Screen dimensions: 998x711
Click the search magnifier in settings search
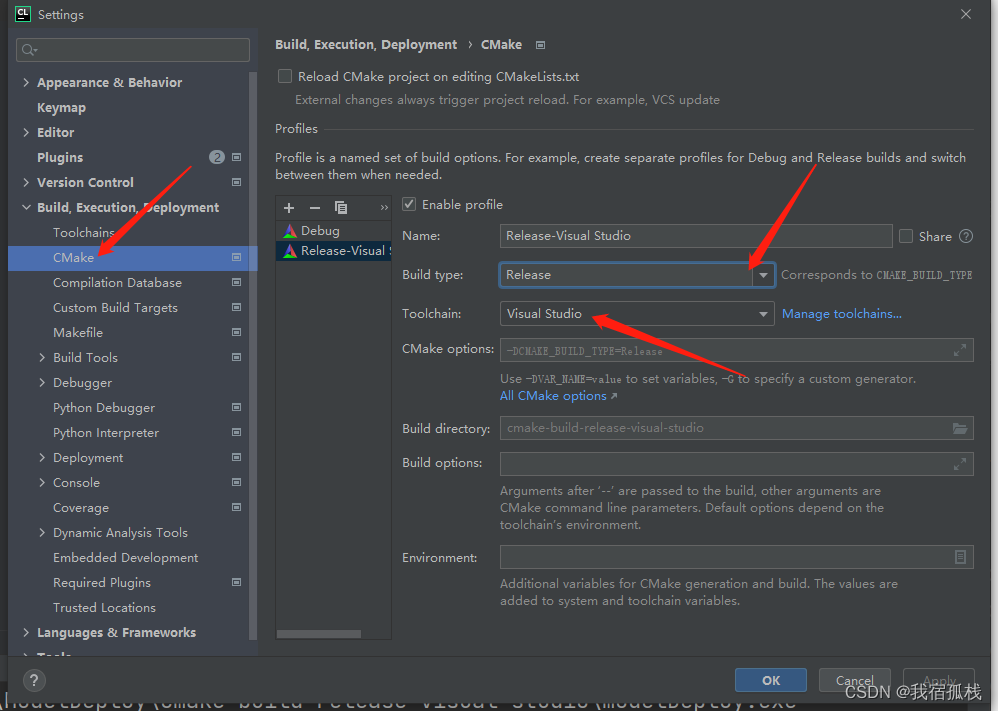[29, 50]
